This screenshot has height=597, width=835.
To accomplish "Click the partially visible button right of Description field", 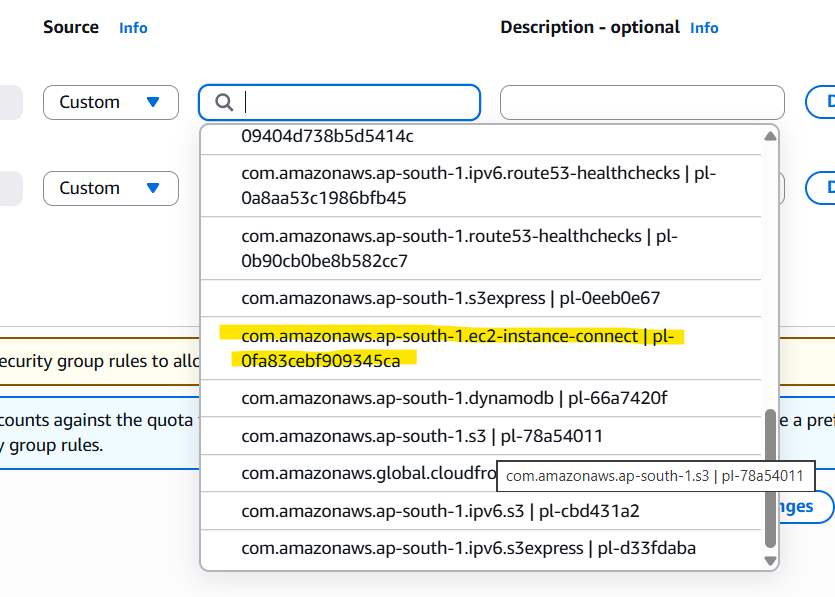I will [820, 103].
